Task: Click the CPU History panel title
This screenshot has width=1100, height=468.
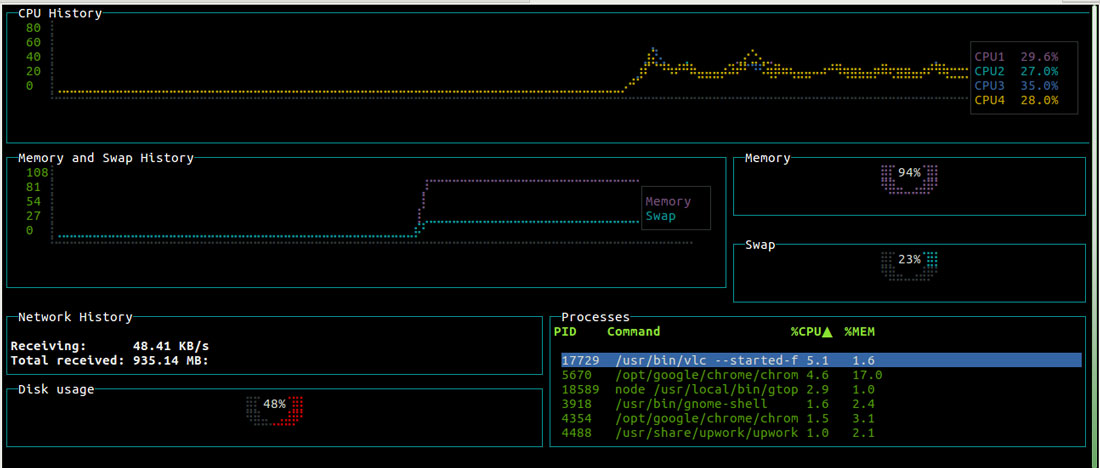Action: pyautogui.click(x=60, y=13)
